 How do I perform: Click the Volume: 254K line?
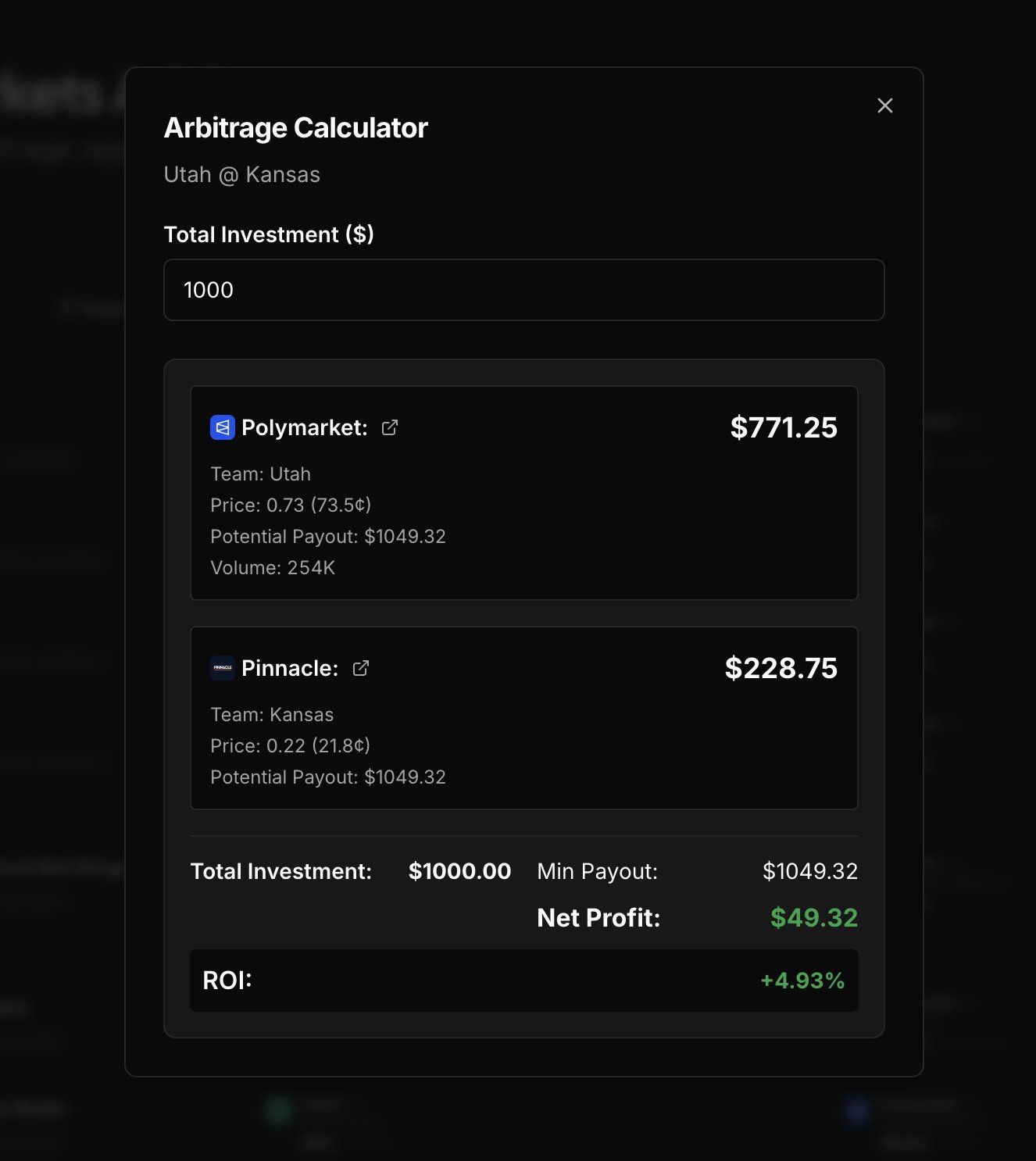(273, 568)
